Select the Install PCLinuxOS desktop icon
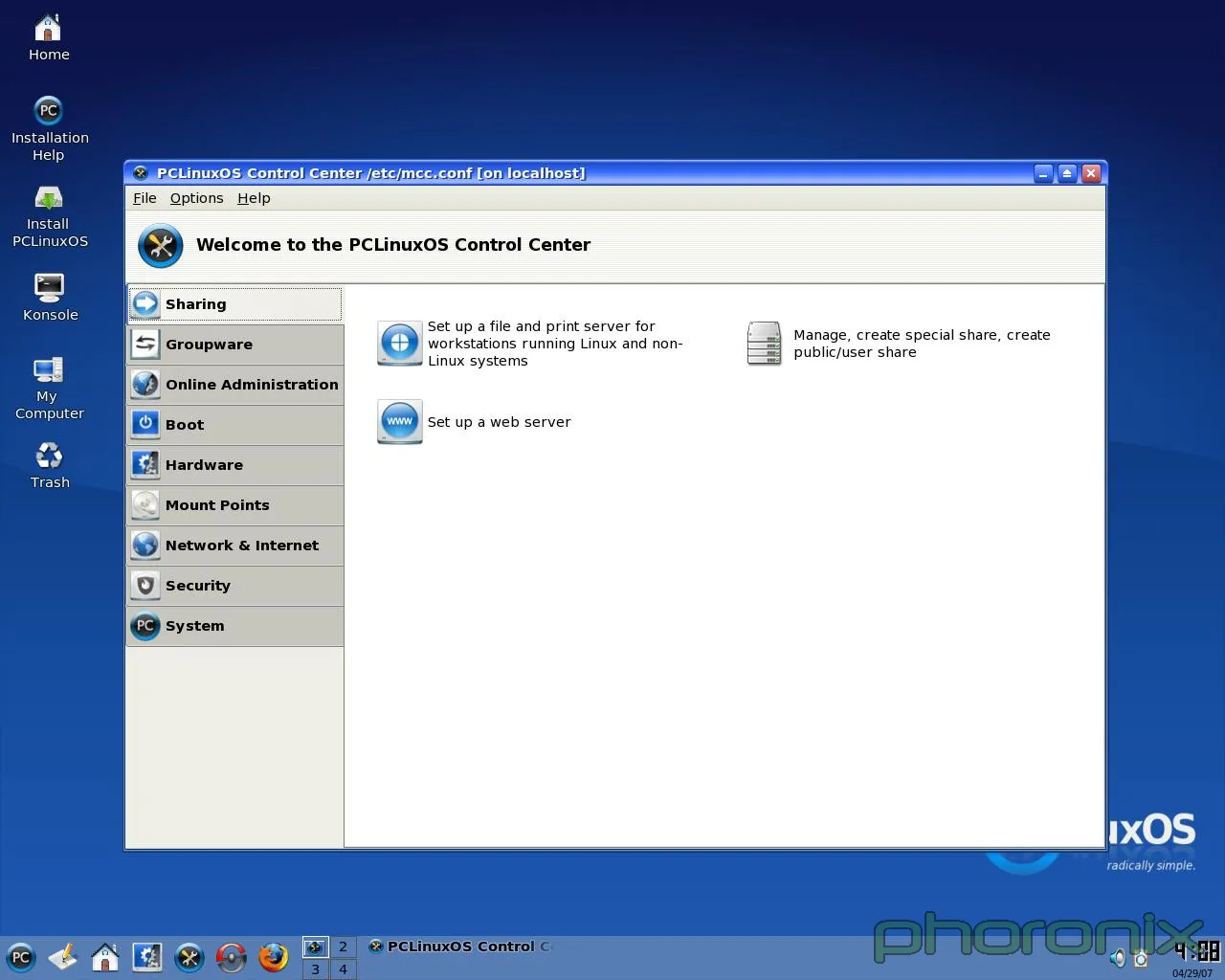This screenshot has width=1225, height=980. tap(49, 216)
